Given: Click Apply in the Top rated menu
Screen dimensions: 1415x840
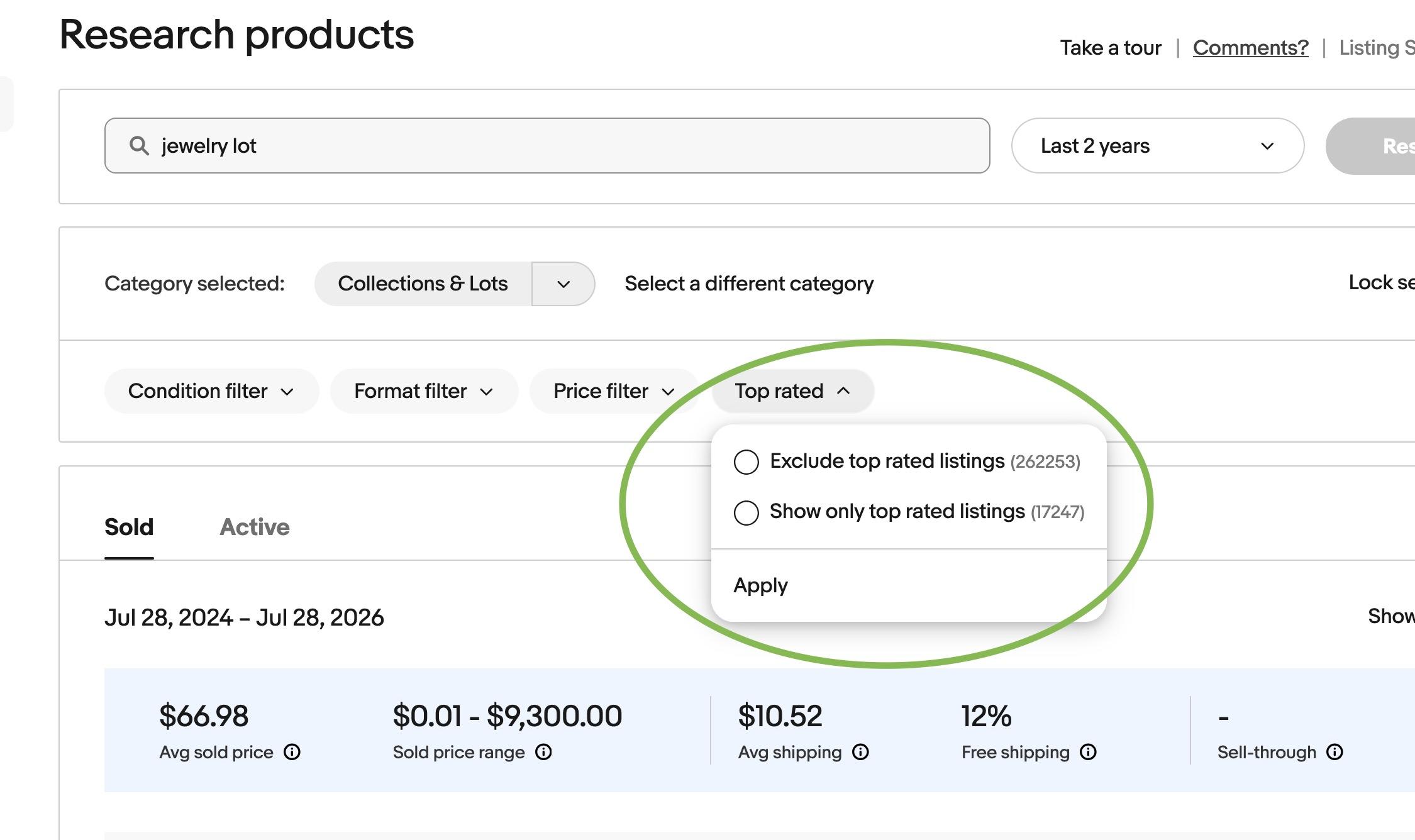Looking at the screenshot, I should [760, 585].
